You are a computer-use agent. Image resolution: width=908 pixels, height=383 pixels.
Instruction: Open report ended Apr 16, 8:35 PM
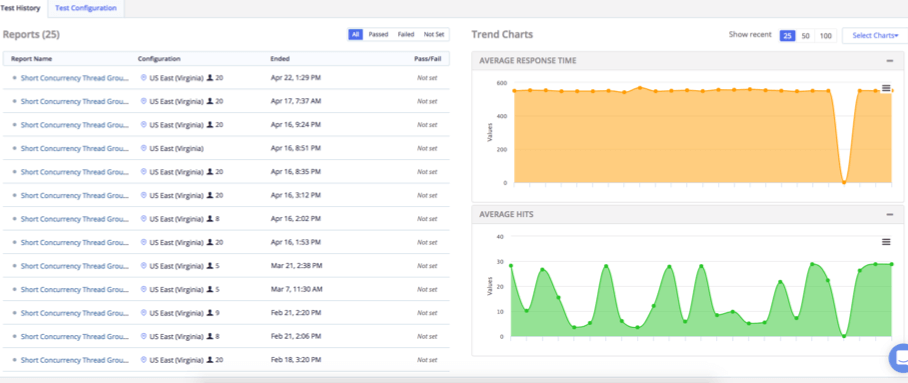(74, 172)
